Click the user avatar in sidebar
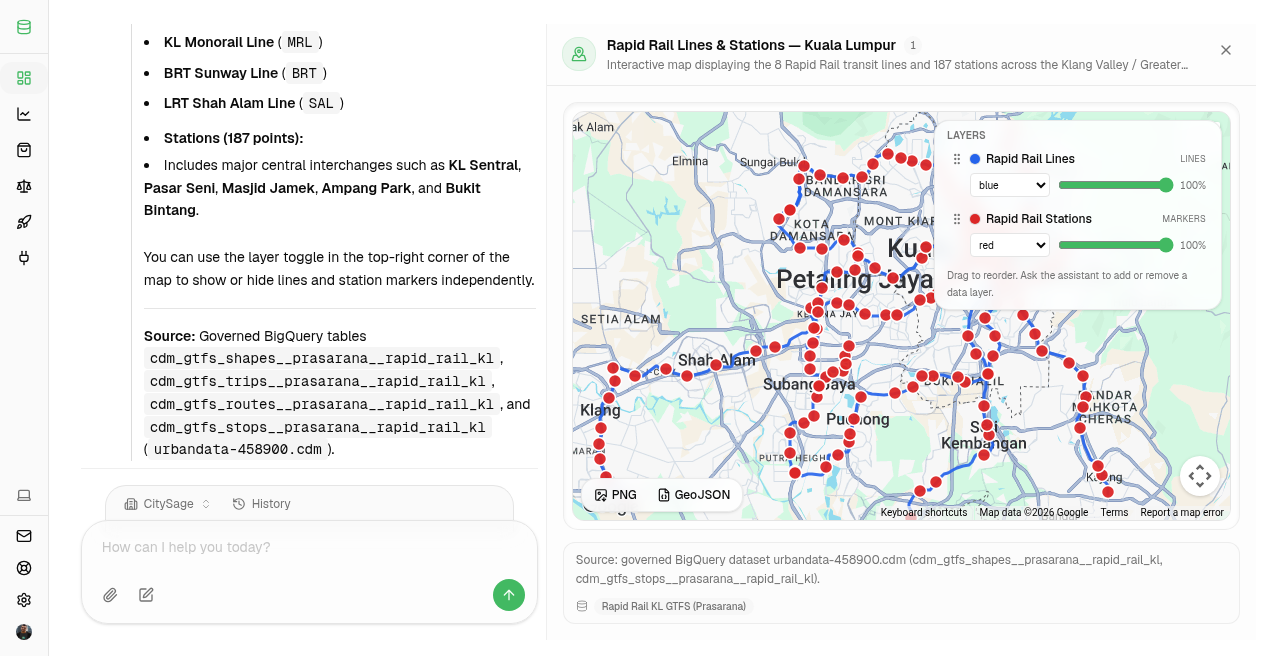The width and height of the screenshot is (1280, 656). pos(24,632)
